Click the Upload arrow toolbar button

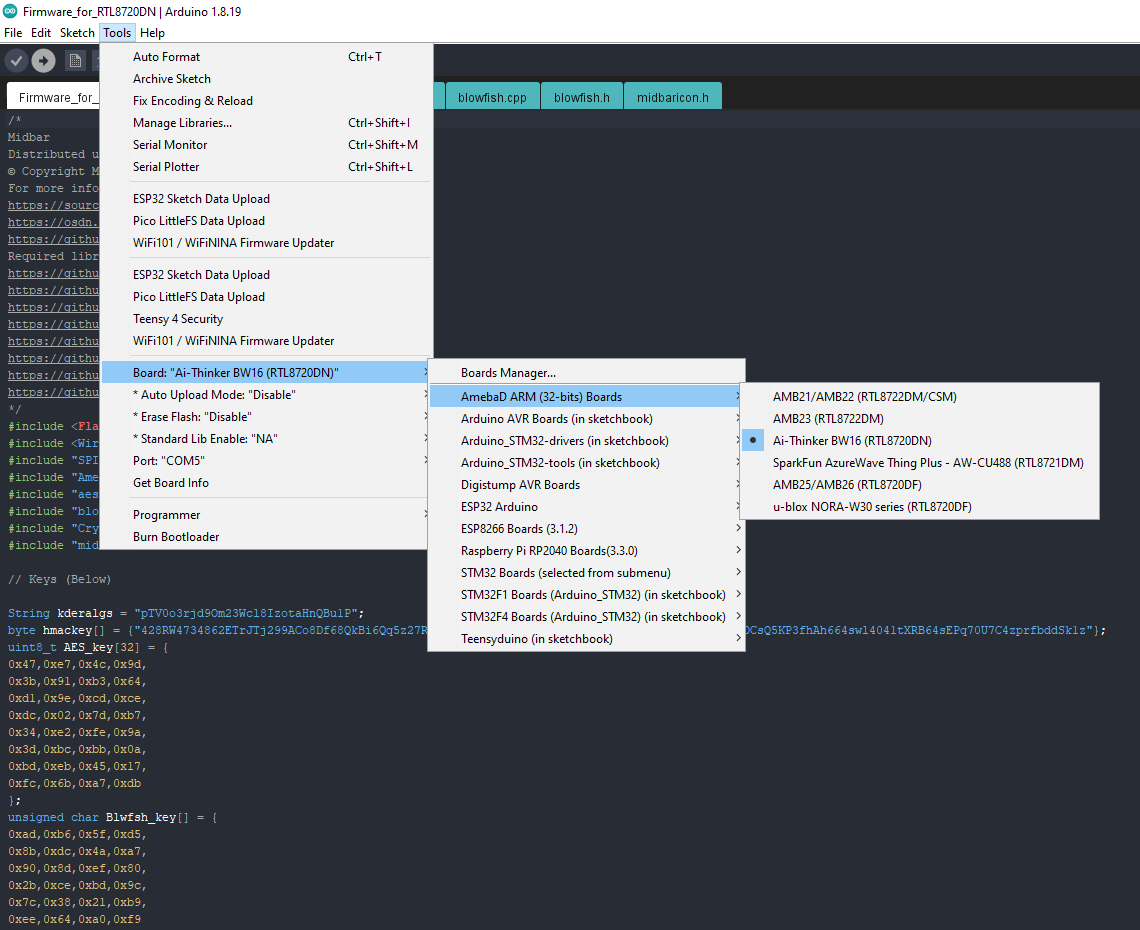click(43, 61)
